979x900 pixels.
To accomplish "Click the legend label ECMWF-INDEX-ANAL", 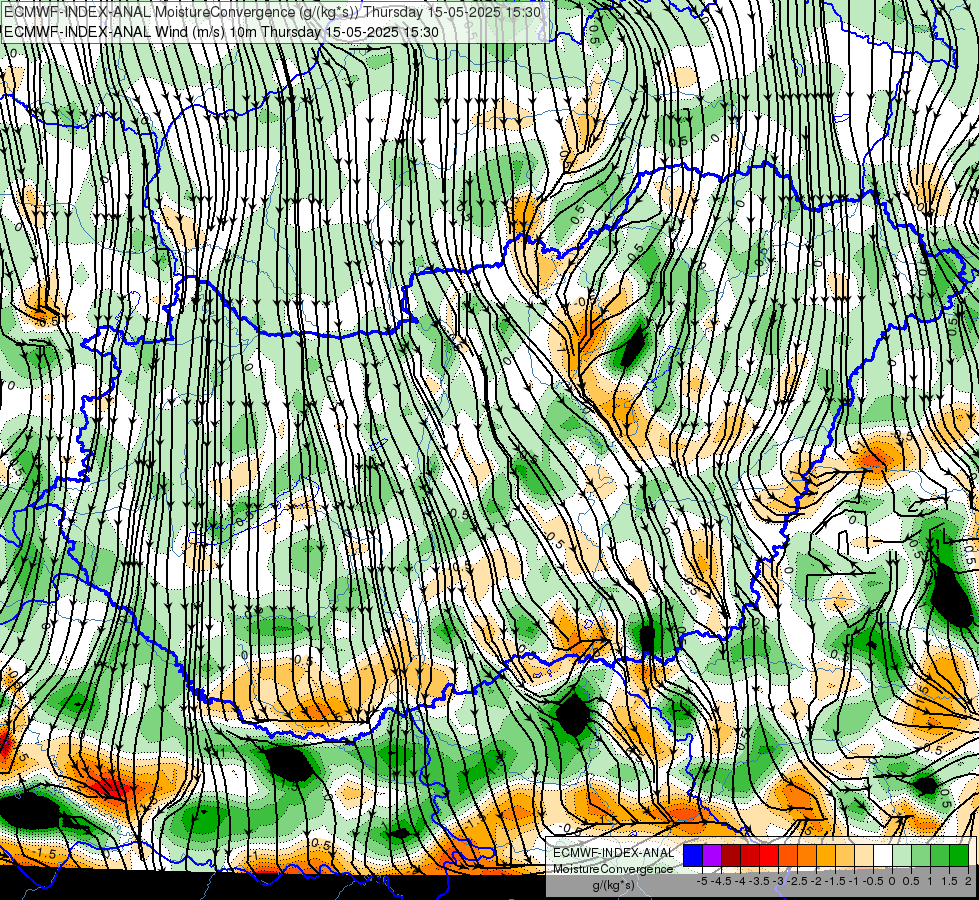I will (613, 853).
